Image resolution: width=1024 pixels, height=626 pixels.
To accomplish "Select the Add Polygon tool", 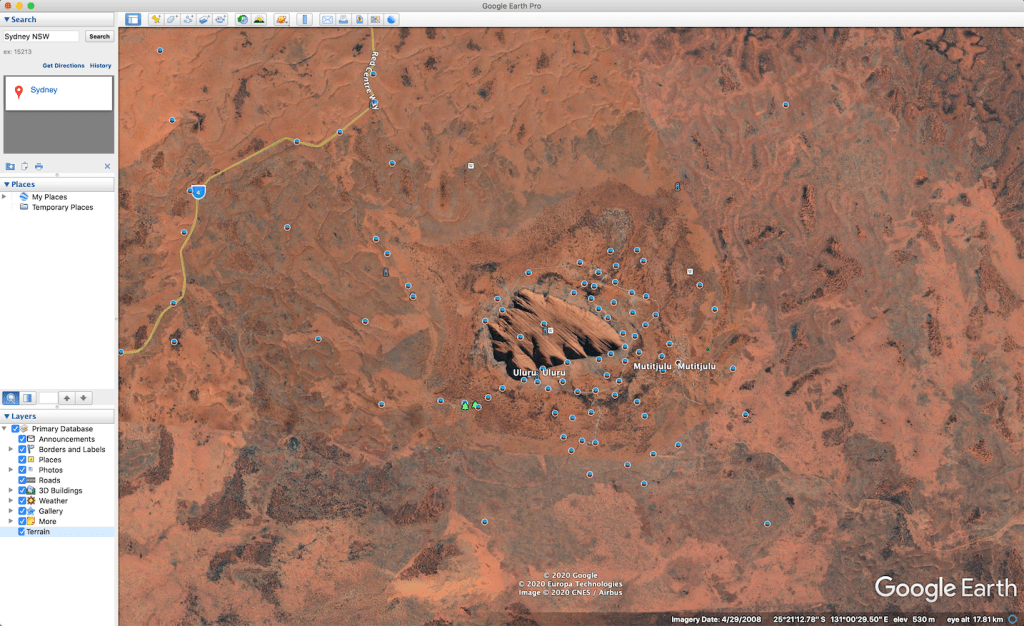I will 172,20.
